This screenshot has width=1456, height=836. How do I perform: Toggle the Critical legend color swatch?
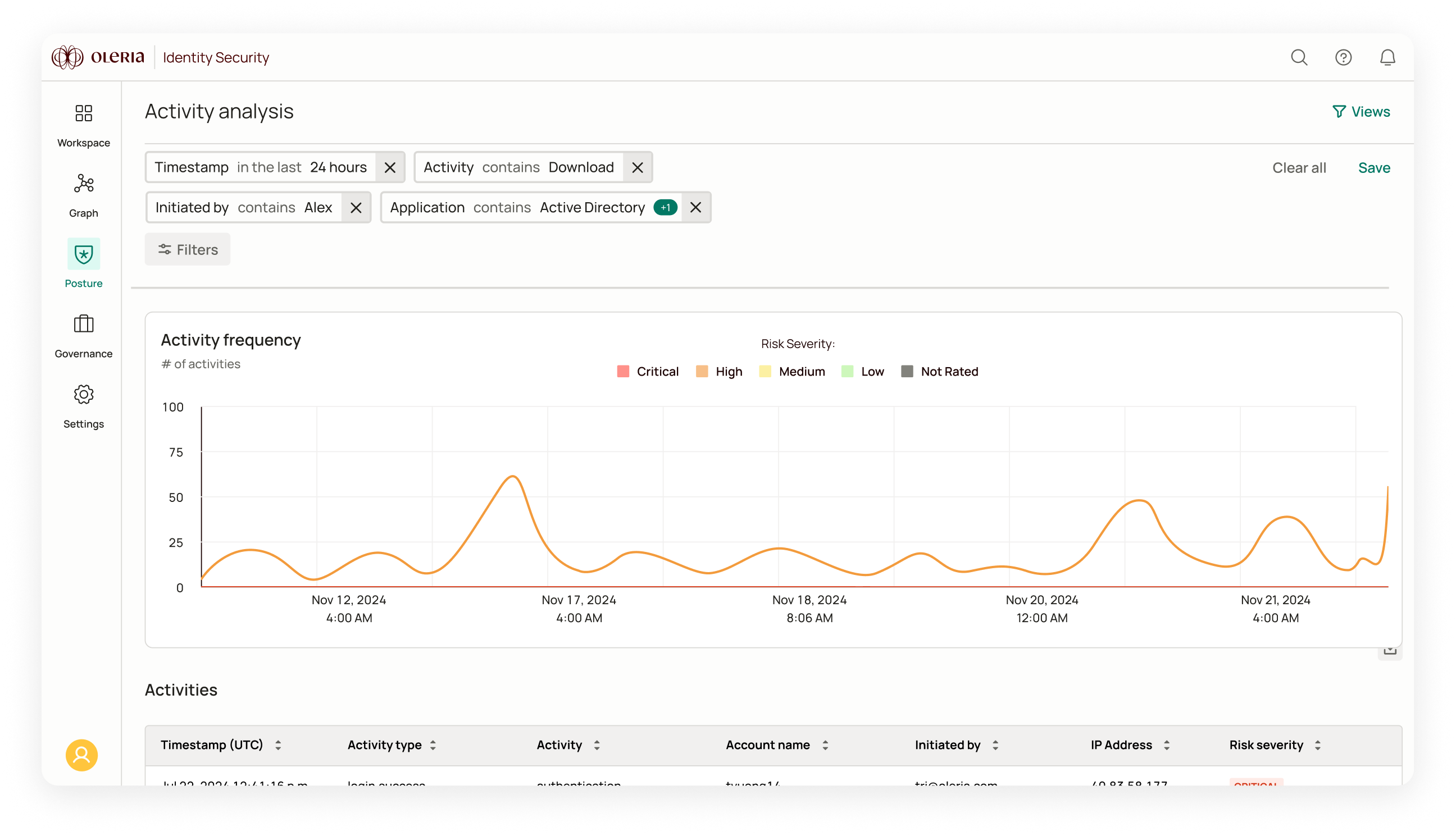click(x=622, y=372)
